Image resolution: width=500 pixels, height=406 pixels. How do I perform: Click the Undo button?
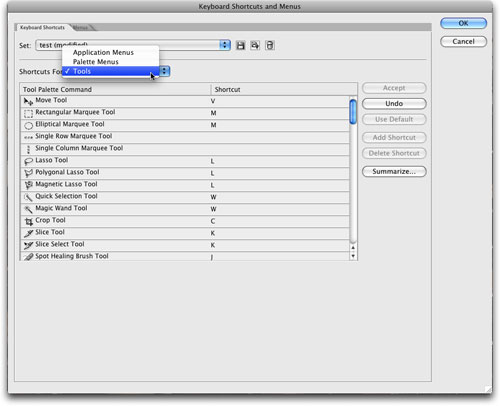[394, 104]
